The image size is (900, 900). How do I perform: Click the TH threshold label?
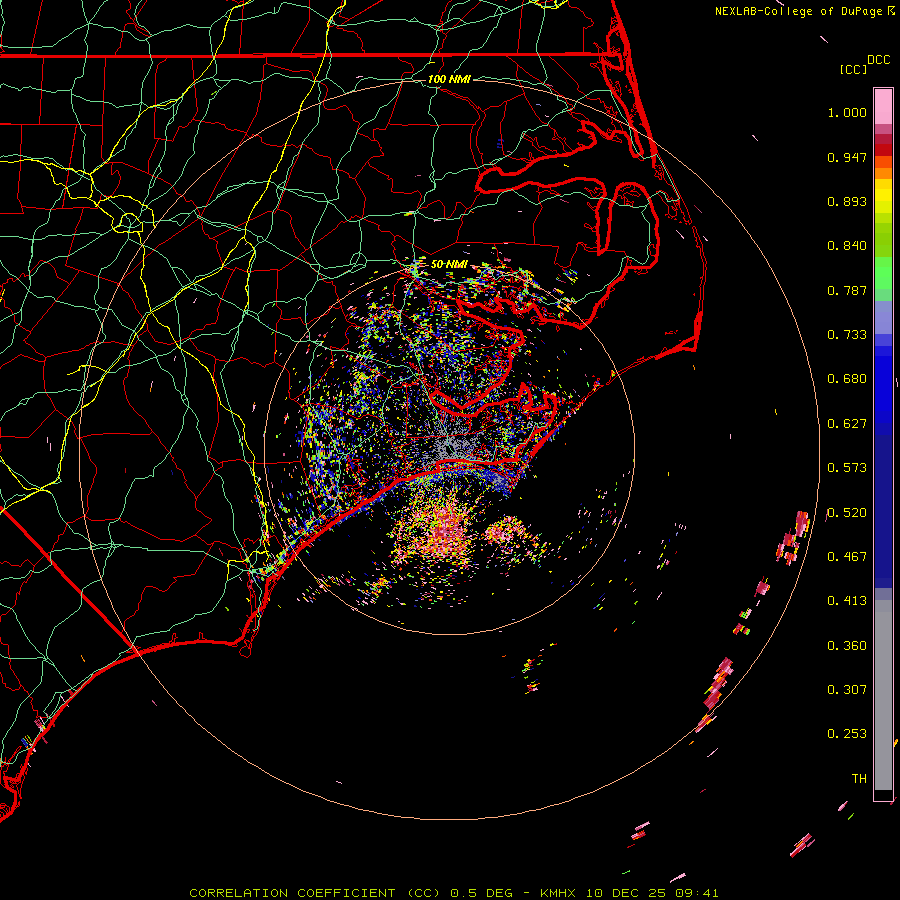(x=859, y=779)
